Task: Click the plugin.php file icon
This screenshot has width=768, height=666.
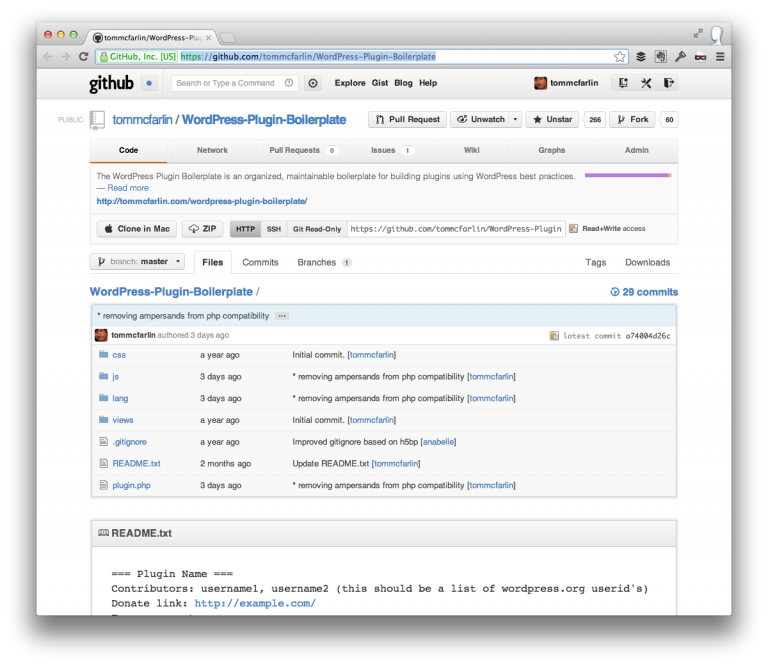Action: [x=103, y=485]
